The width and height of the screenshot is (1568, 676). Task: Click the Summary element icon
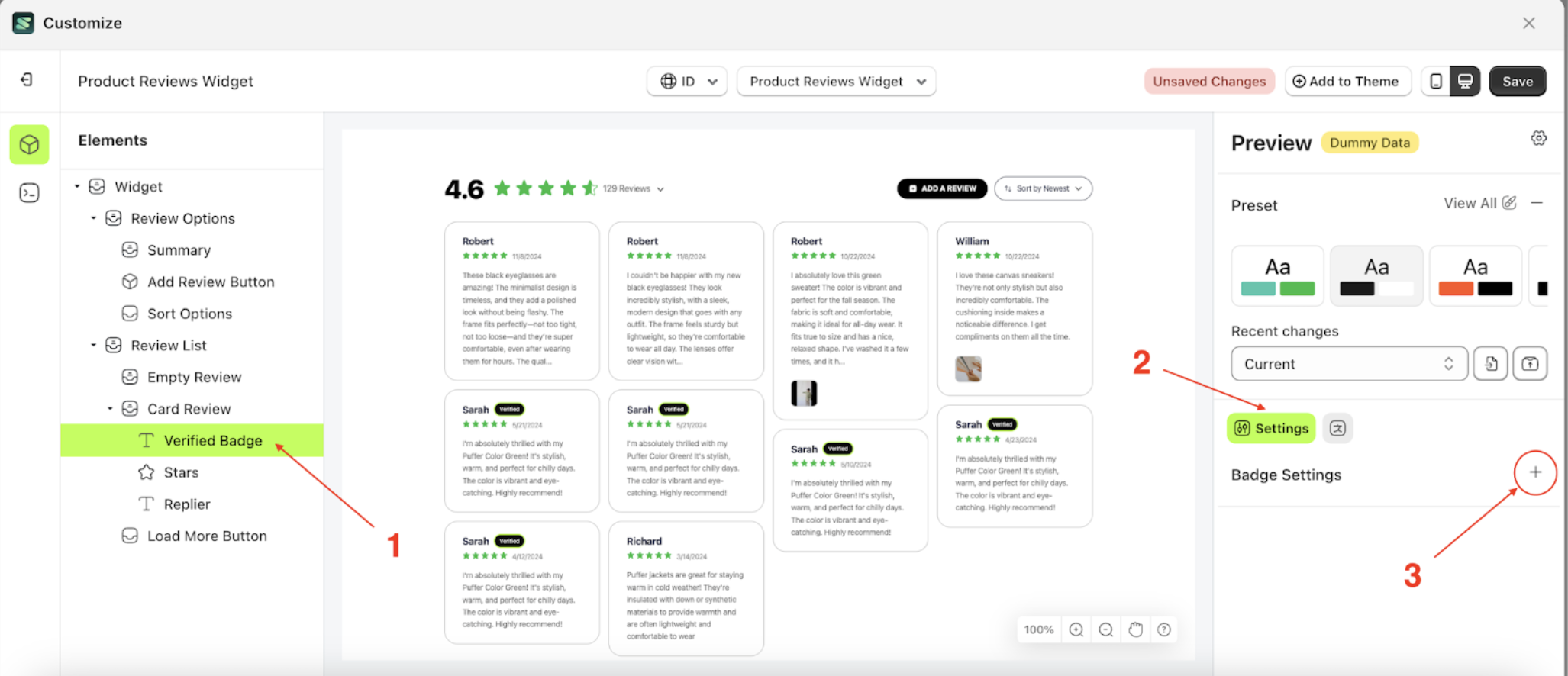[130, 249]
